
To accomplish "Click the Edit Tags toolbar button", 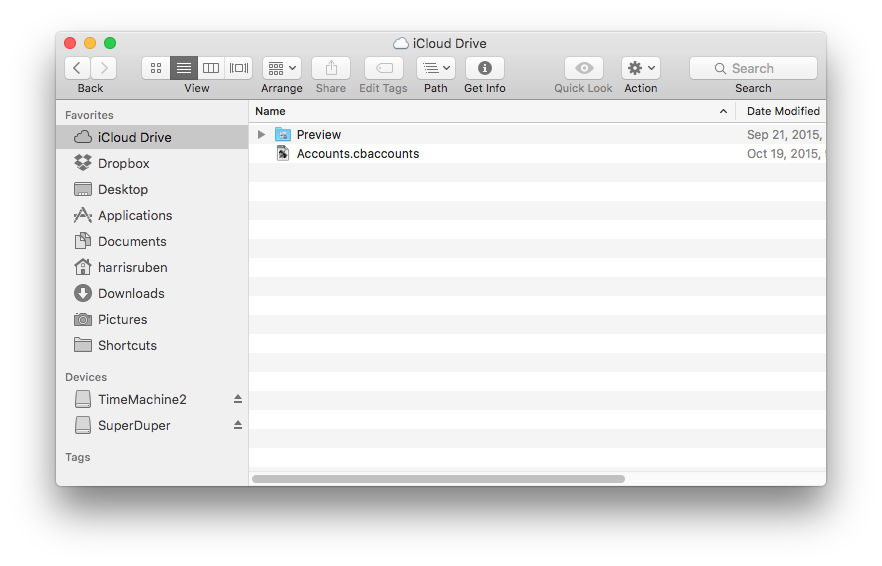I will [x=384, y=68].
